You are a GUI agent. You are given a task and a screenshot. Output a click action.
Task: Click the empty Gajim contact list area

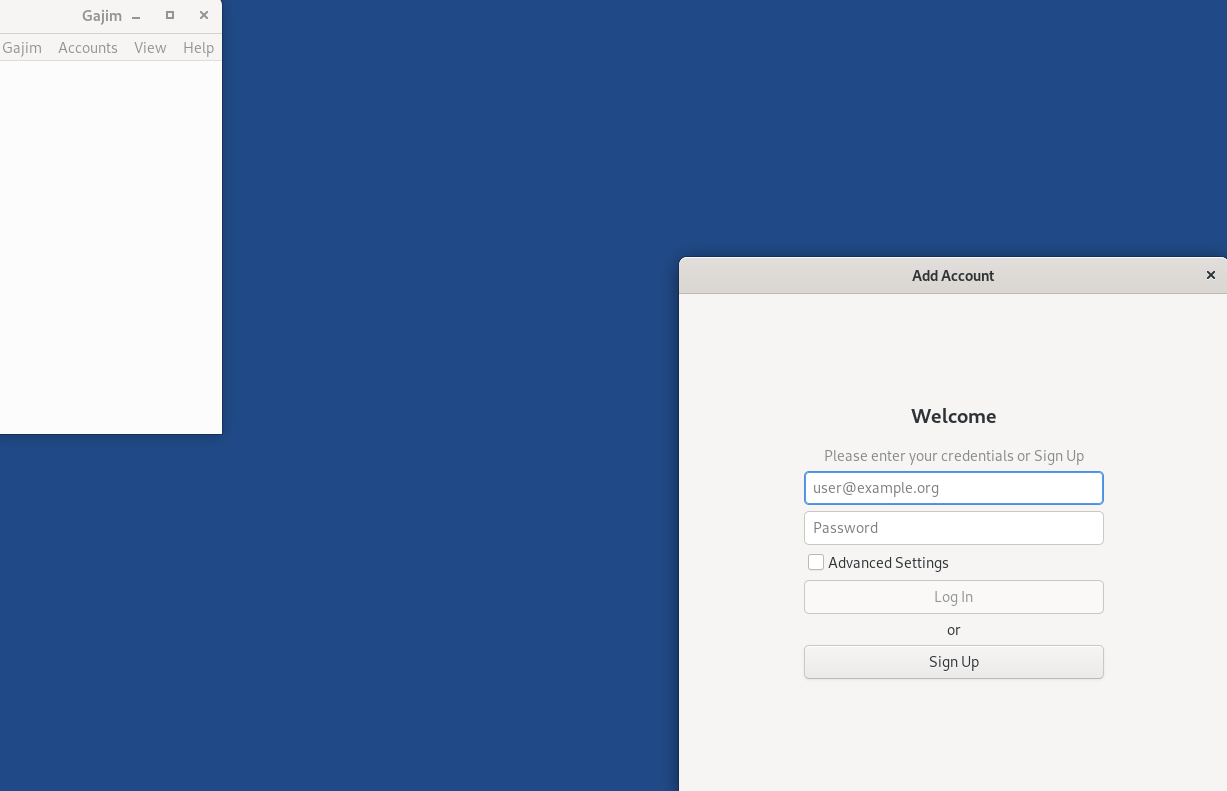coord(110,250)
